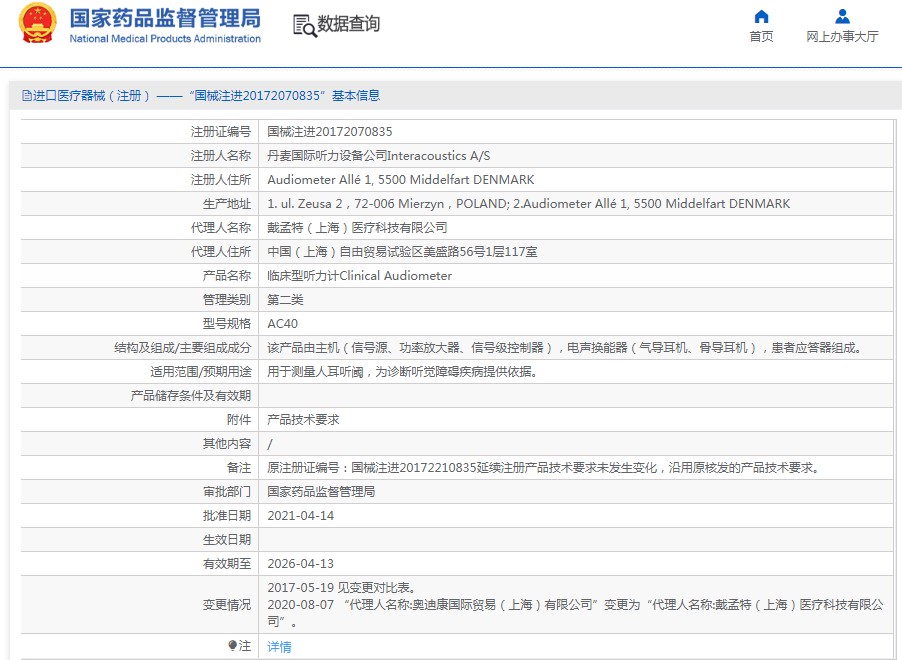Screen dimensions: 902x660
Task: Click the 代理人名称 label
Action: (221, 228)
